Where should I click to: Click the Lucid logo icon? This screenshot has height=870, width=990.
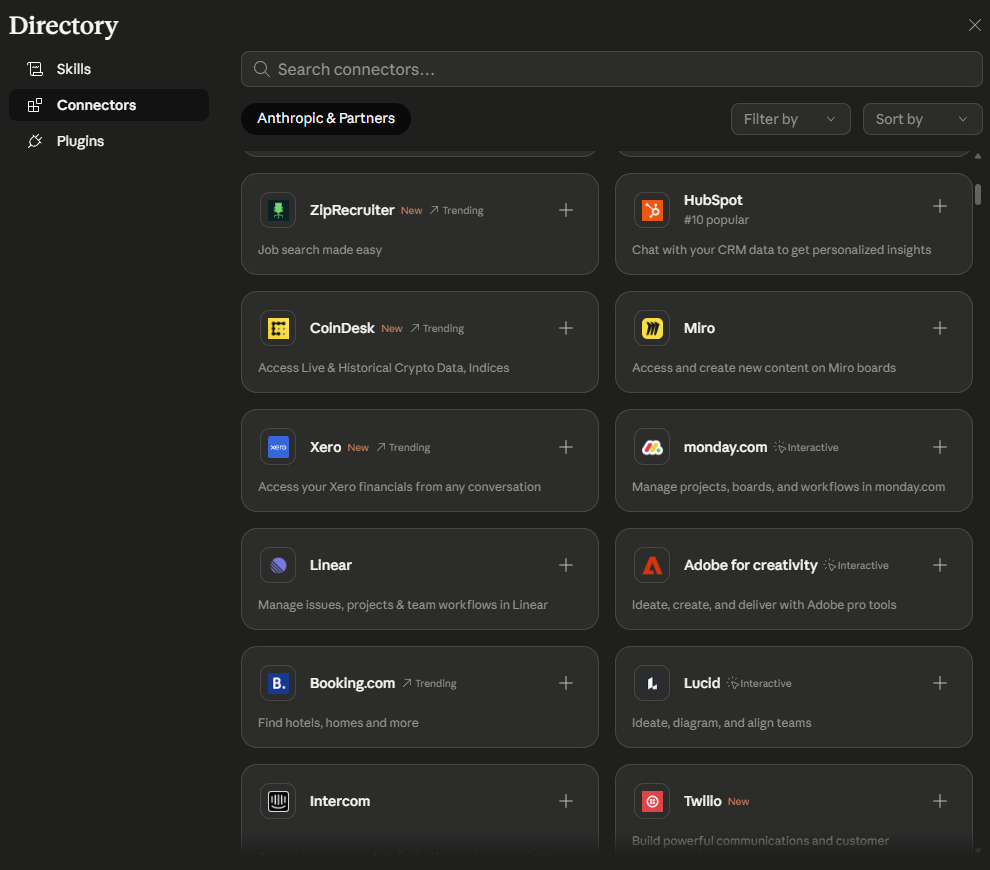coord(652,683)
